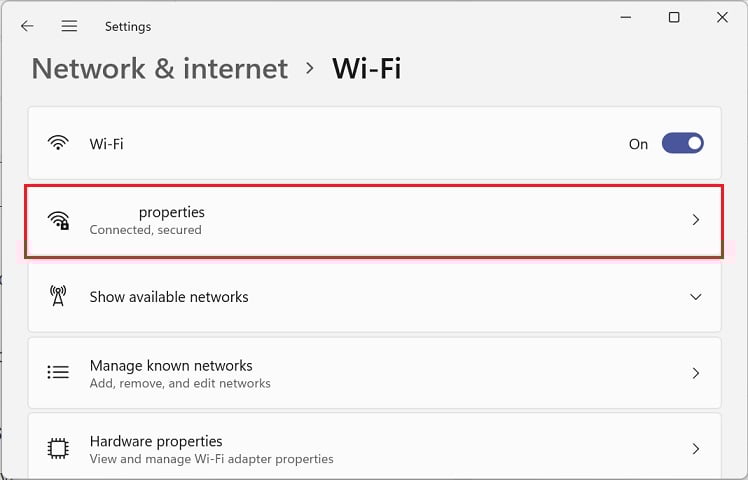This screenshot has height=480, width=748.
Task: Click the secured Wi-Fi lock icon
Action: pyautogui.click(x=58, y=220)
